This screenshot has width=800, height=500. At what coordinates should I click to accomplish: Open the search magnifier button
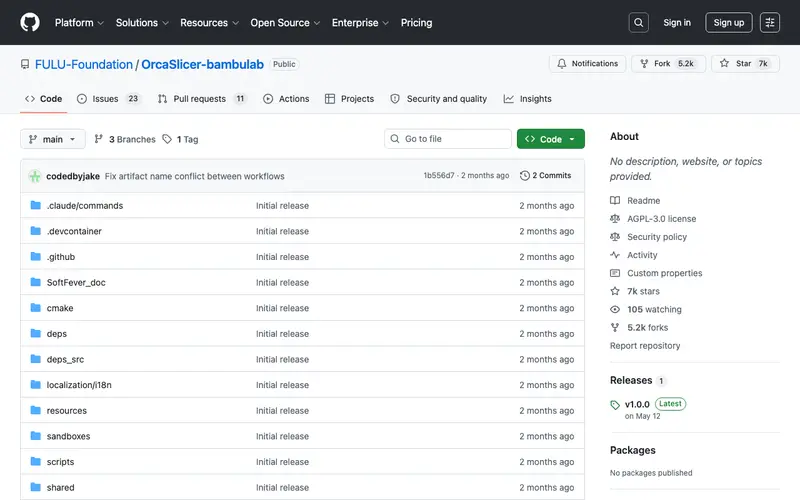638,22
